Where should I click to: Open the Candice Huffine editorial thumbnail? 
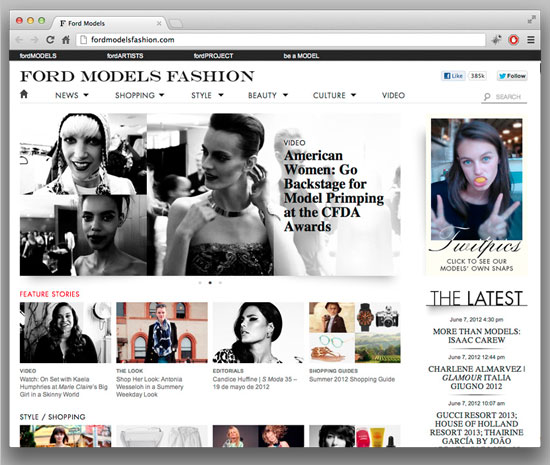coord(258,332)
